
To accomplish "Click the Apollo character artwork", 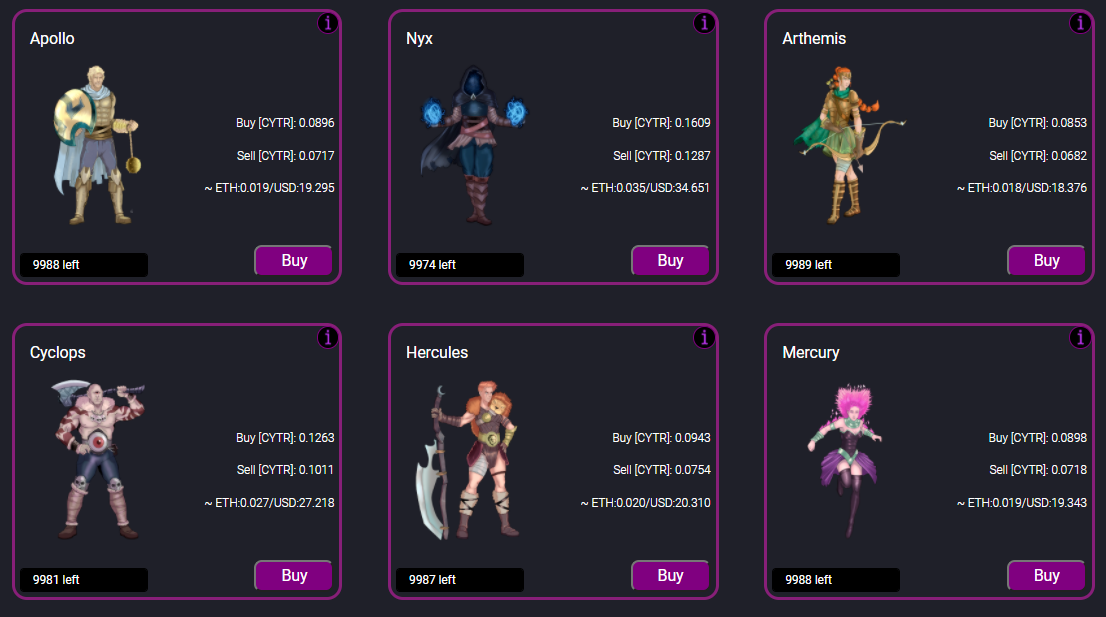I will pos(97,145).
